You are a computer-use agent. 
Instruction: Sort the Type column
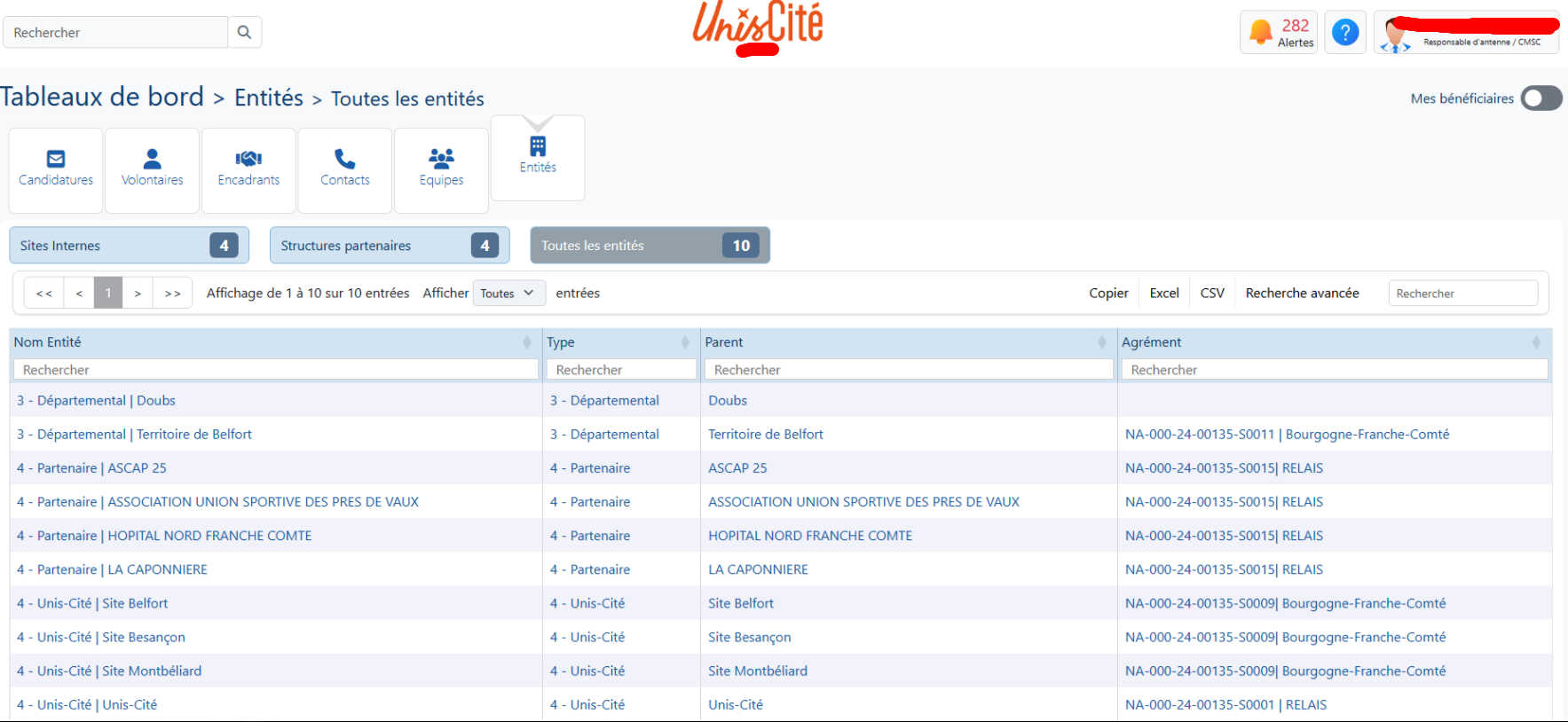[x=684, y=342]
